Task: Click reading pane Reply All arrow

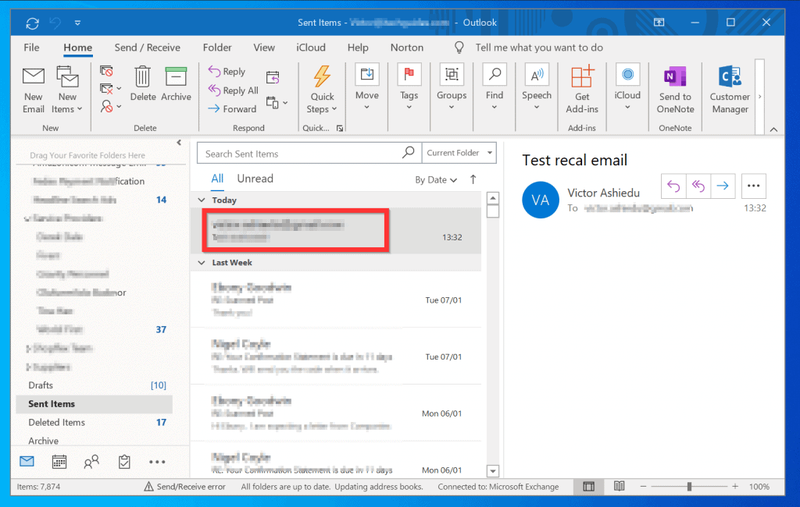Action: tap(698, 186)
